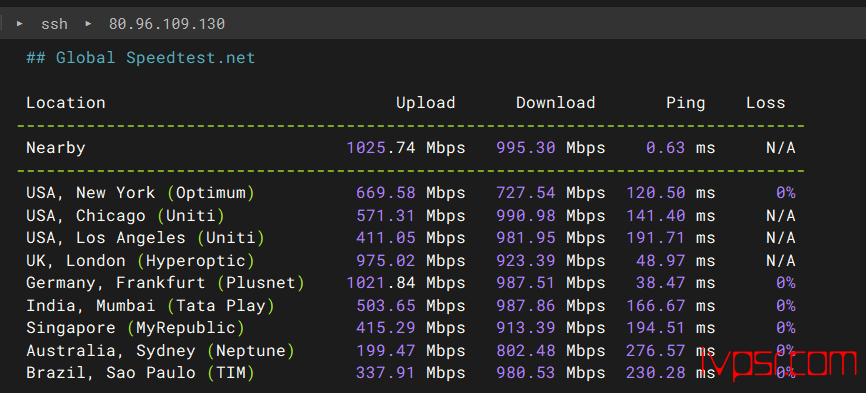Click Los Angeles download 981.95
The image size is (866, 393).
point(526,238)
